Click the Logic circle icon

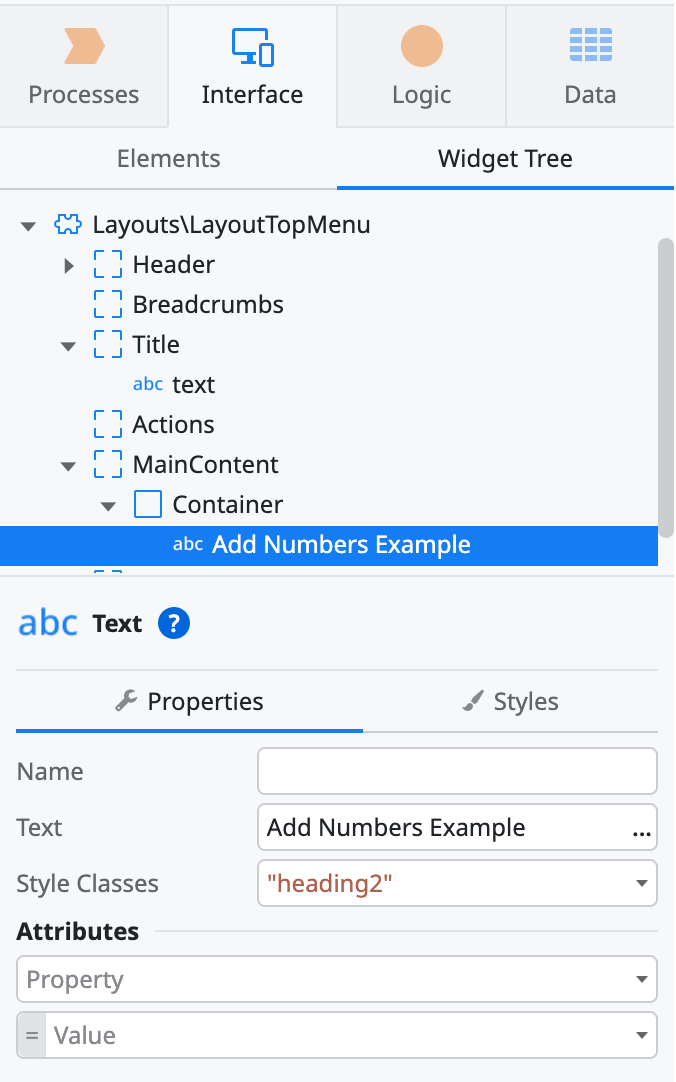pos(421,46)
